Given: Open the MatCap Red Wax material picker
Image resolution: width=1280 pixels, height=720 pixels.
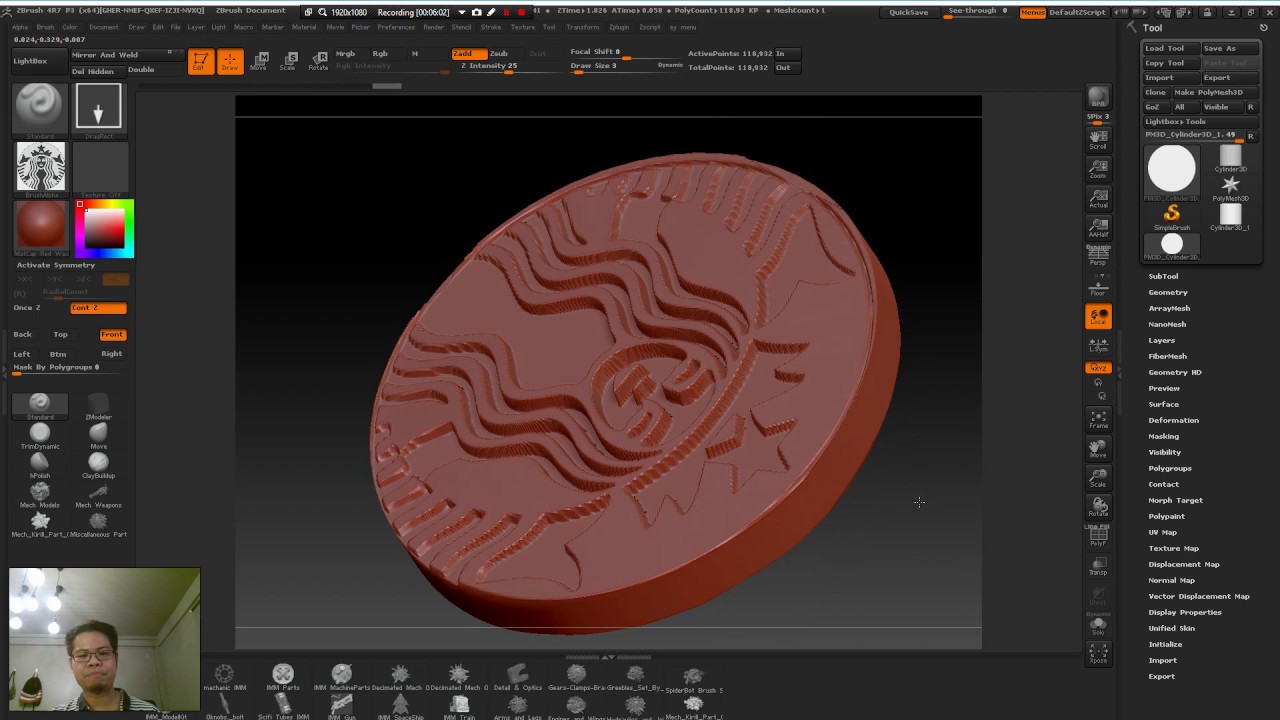Looking at the screenshot, I should (40, 226).
